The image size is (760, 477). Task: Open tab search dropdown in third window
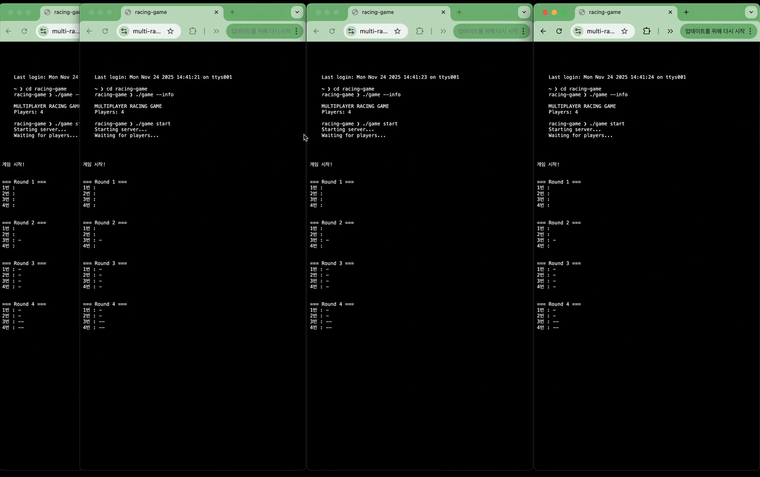click(524, 12)
